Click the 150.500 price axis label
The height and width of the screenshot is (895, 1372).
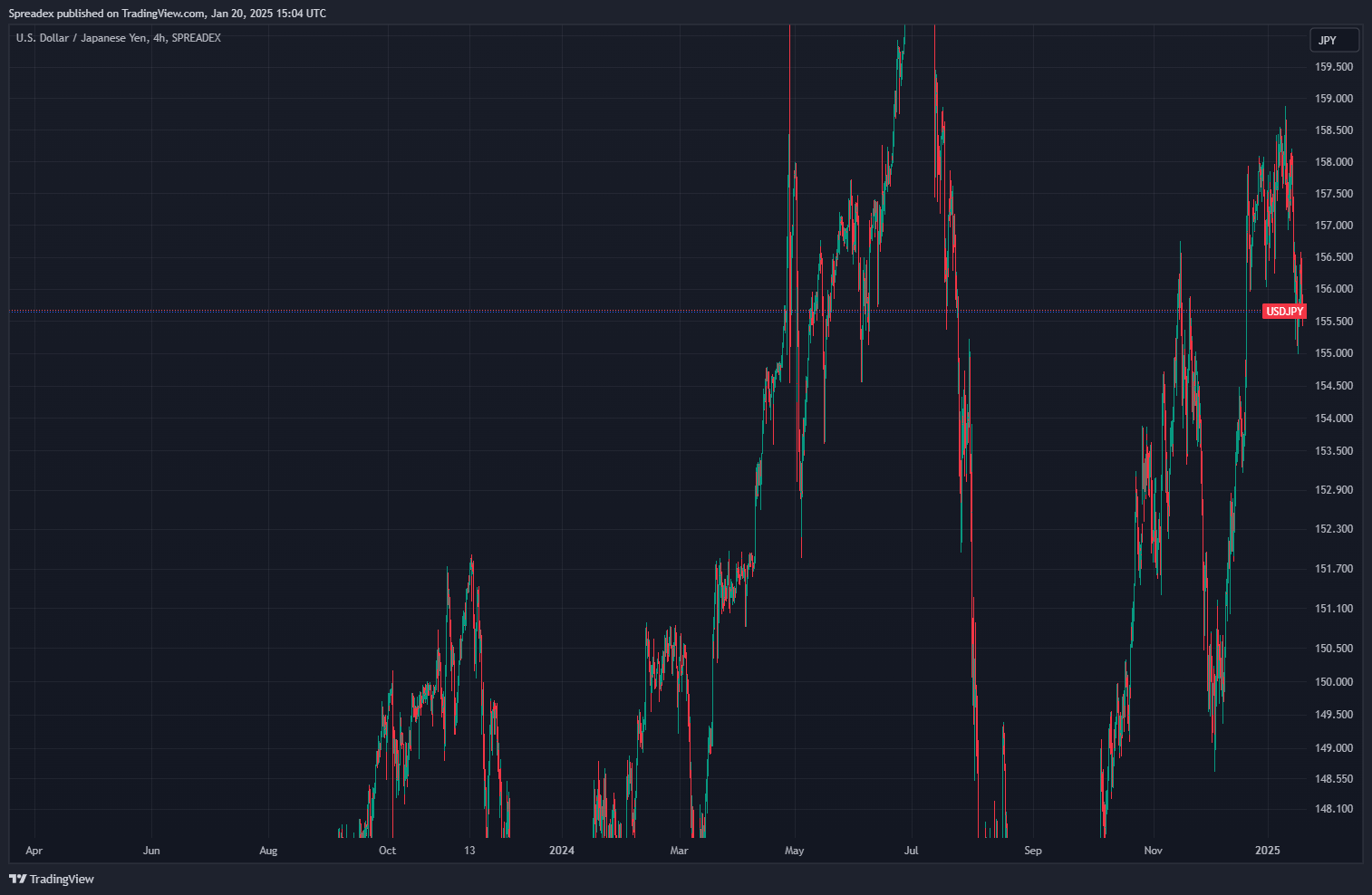point(1334,649)
